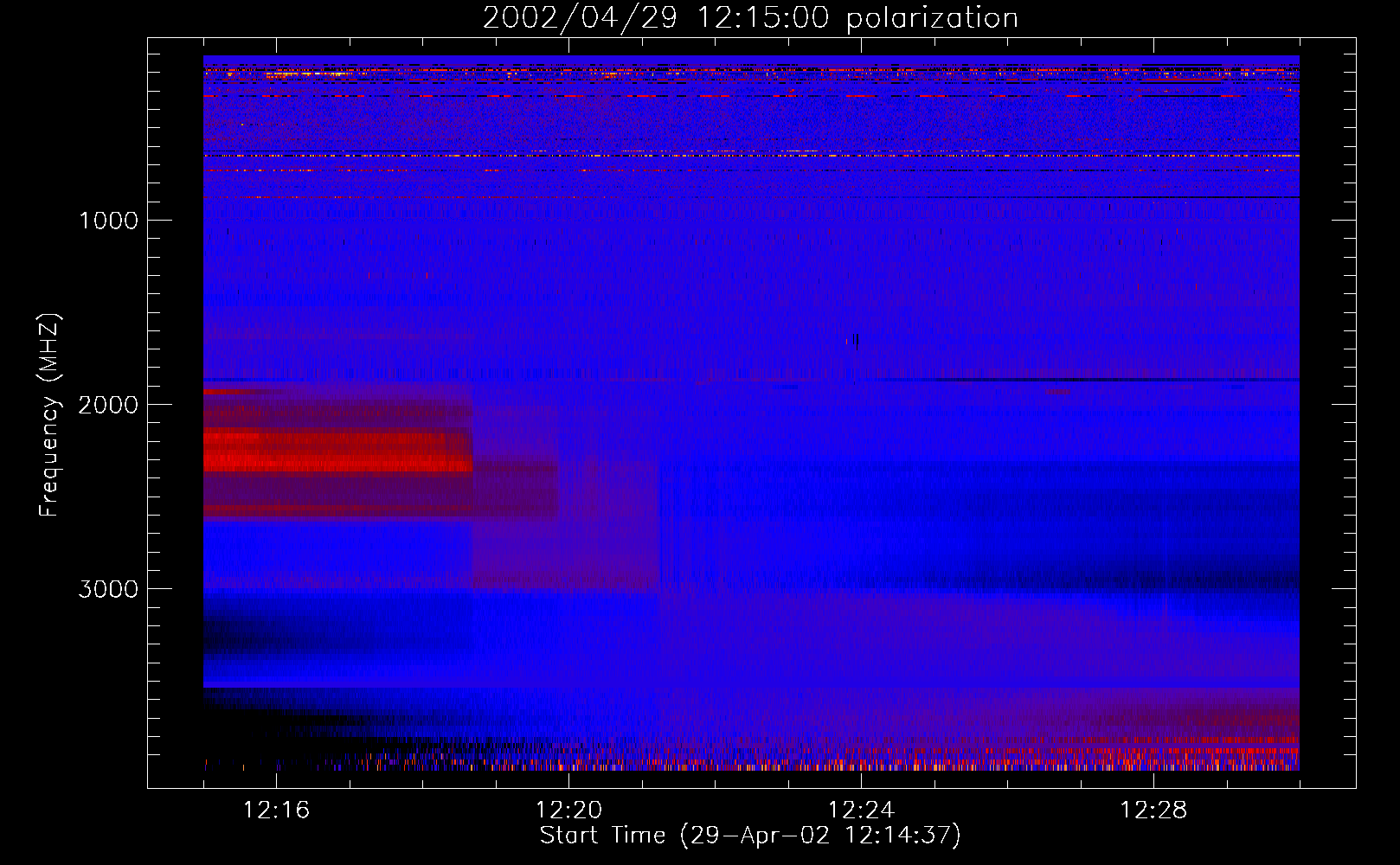This screenshot has height=865, width=1400.
Task: Click the "12:20" time tick label
Action: (x=568, y=811)
